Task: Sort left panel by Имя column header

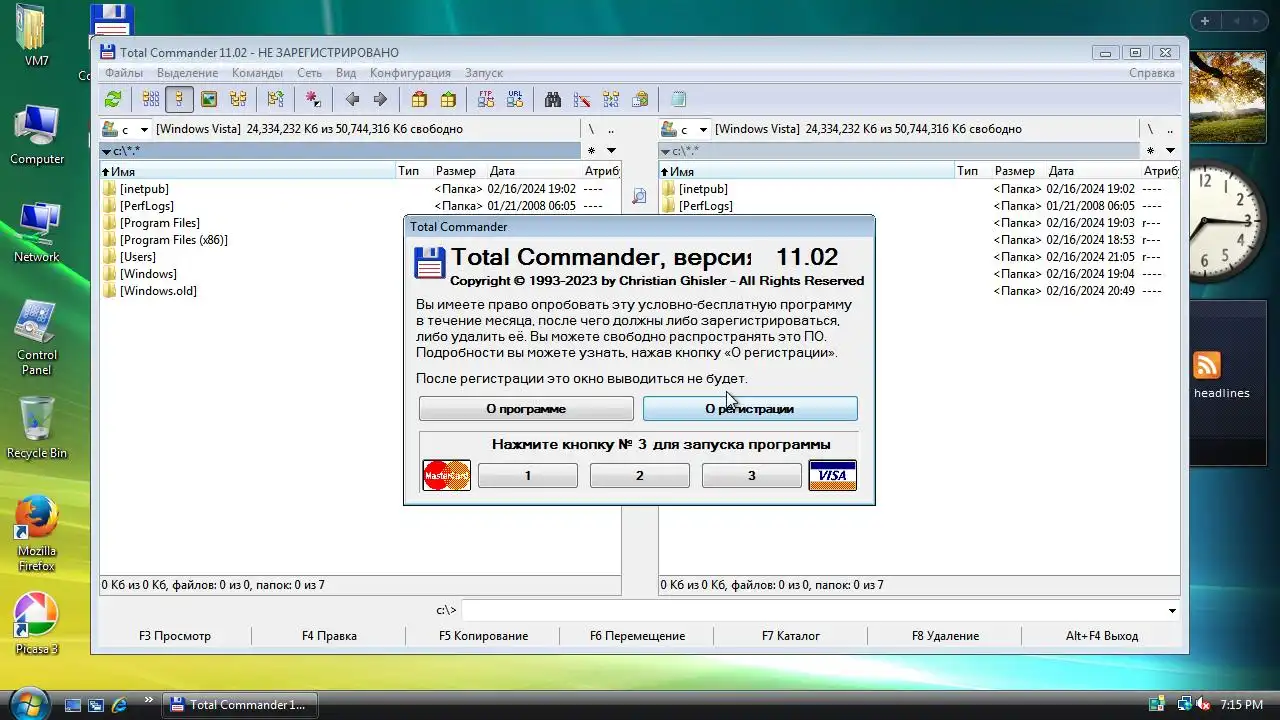Action: [247, 171]
